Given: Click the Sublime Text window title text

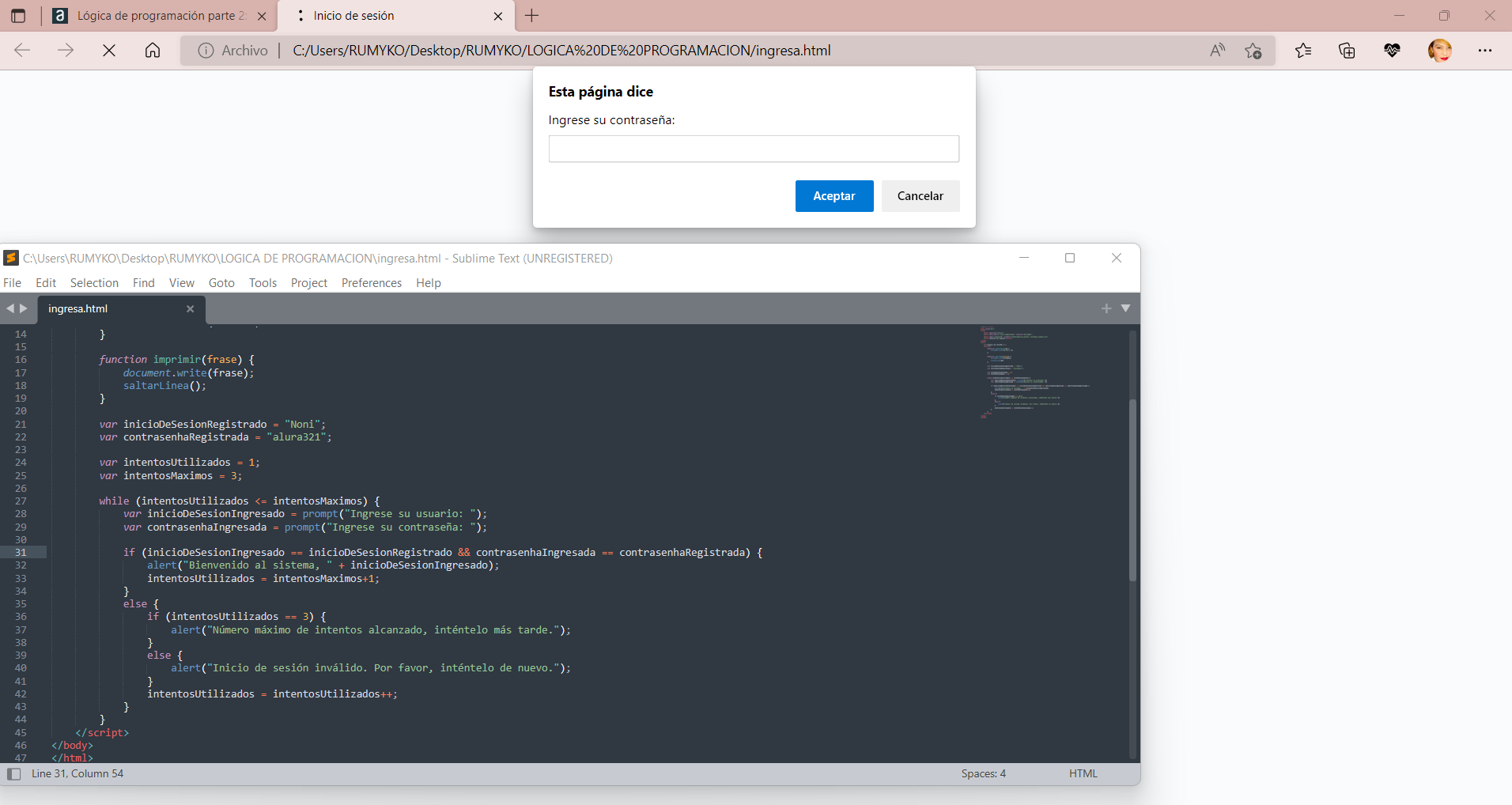Looking at the screenshot, I should tap(318, 259).
